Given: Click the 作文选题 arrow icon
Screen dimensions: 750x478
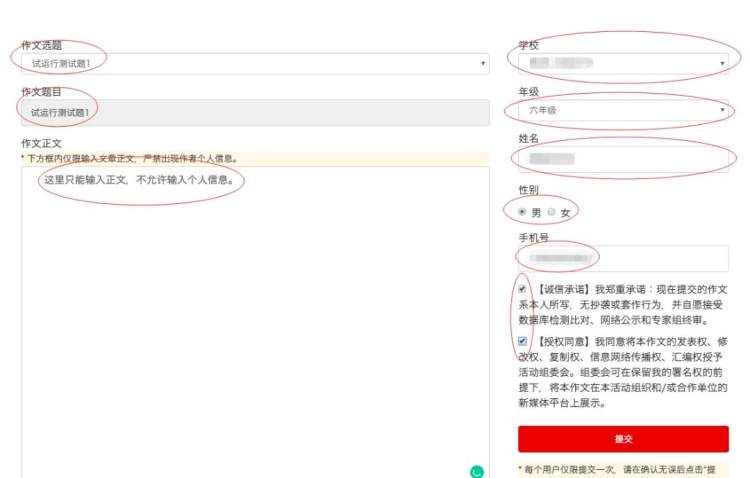Looking at the screenshot, I should tap(483, 63).
